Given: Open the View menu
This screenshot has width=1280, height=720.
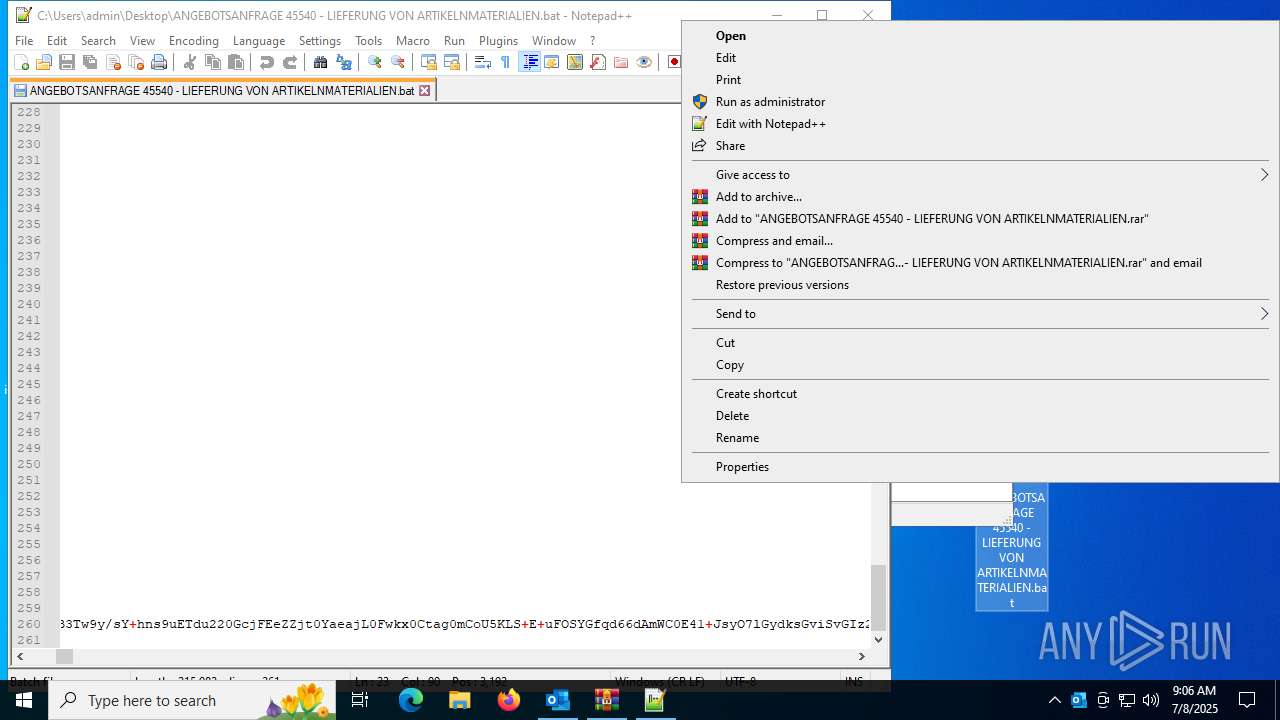Looking at the screenshot, I should coord(142,41).
